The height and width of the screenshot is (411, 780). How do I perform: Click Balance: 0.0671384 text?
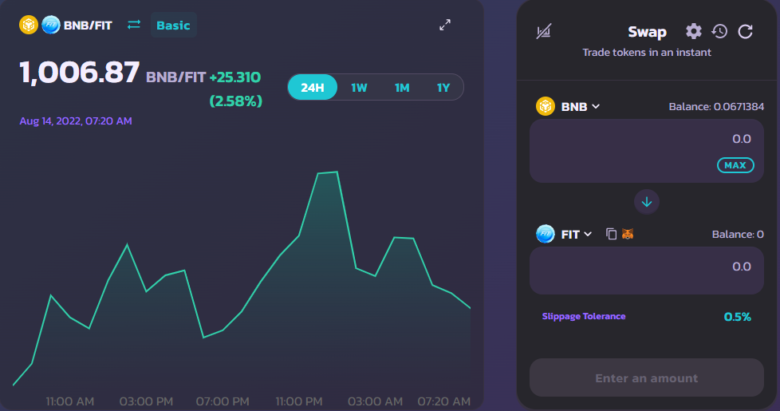pyautogui.click(x=716, y=106)
